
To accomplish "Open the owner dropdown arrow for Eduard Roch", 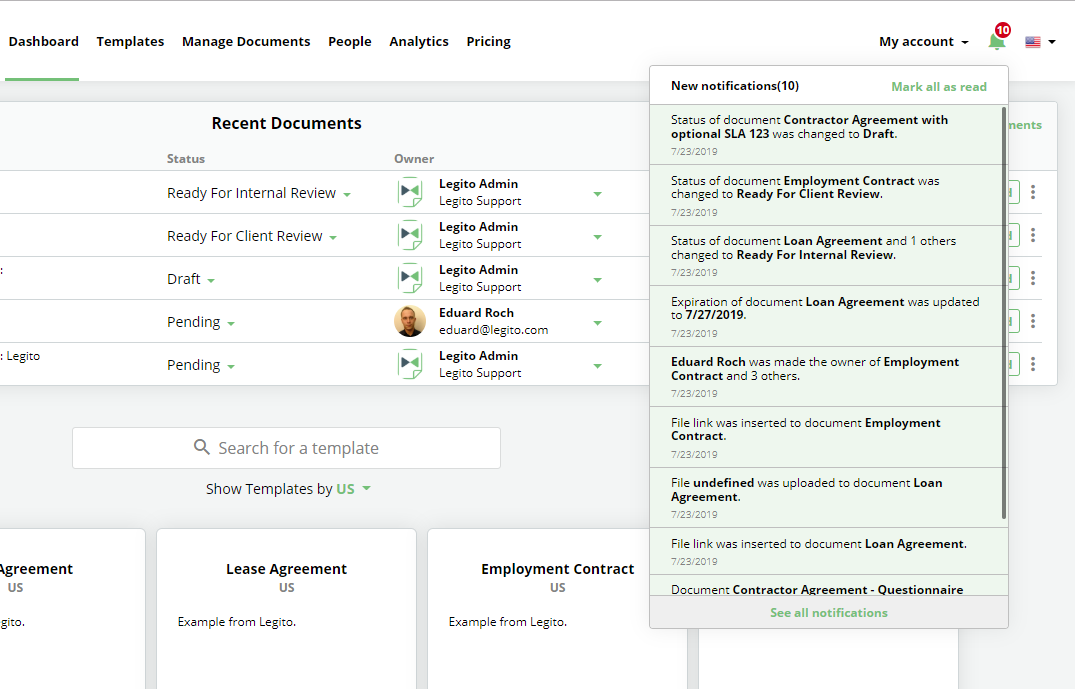I will pos(598,323).
